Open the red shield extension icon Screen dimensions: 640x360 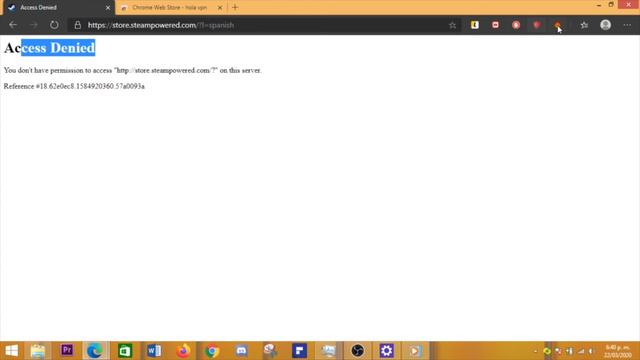point(537,25)
